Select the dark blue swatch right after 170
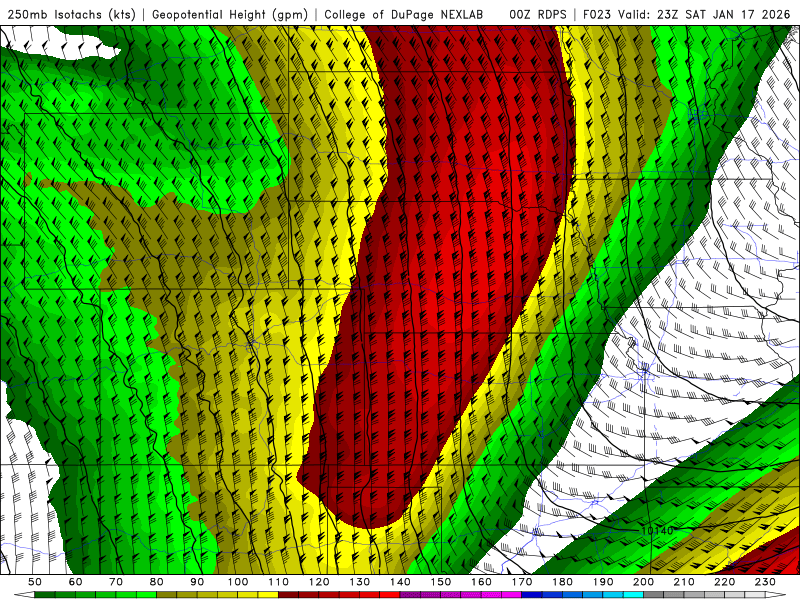Image resolution: width=800 pixels, height=600 pixels. point(532,595)
